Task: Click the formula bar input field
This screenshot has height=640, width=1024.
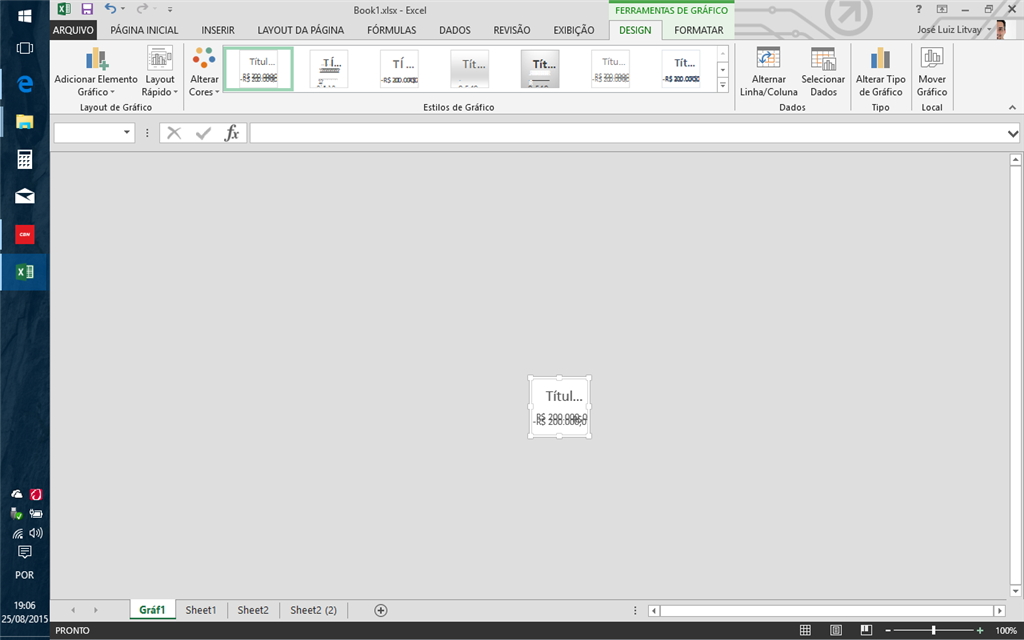Action: click(628, 133)
